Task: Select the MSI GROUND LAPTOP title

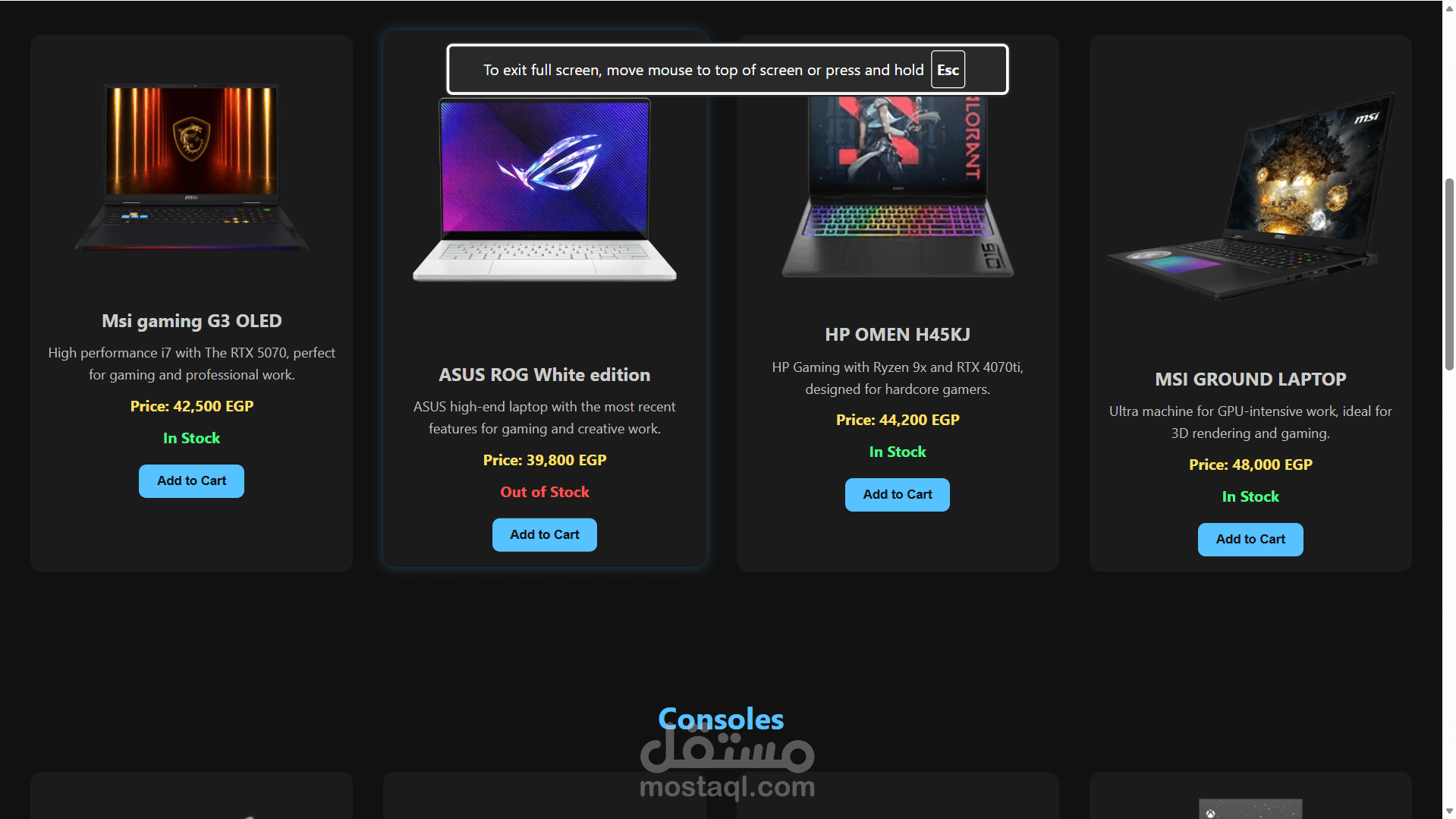Action: coord(1250,380)
